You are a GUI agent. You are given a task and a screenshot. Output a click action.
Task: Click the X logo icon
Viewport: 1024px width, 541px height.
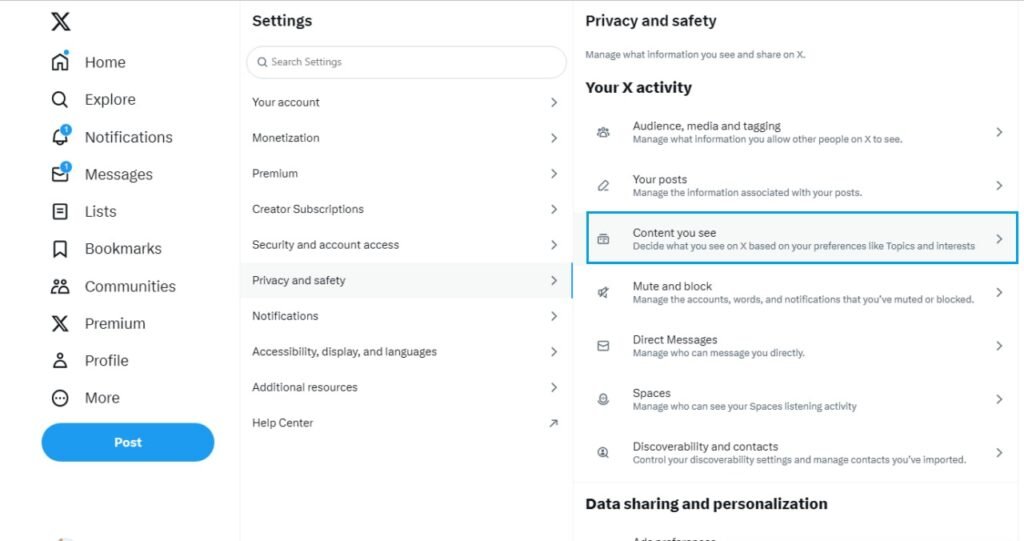[x=60, y=22]
